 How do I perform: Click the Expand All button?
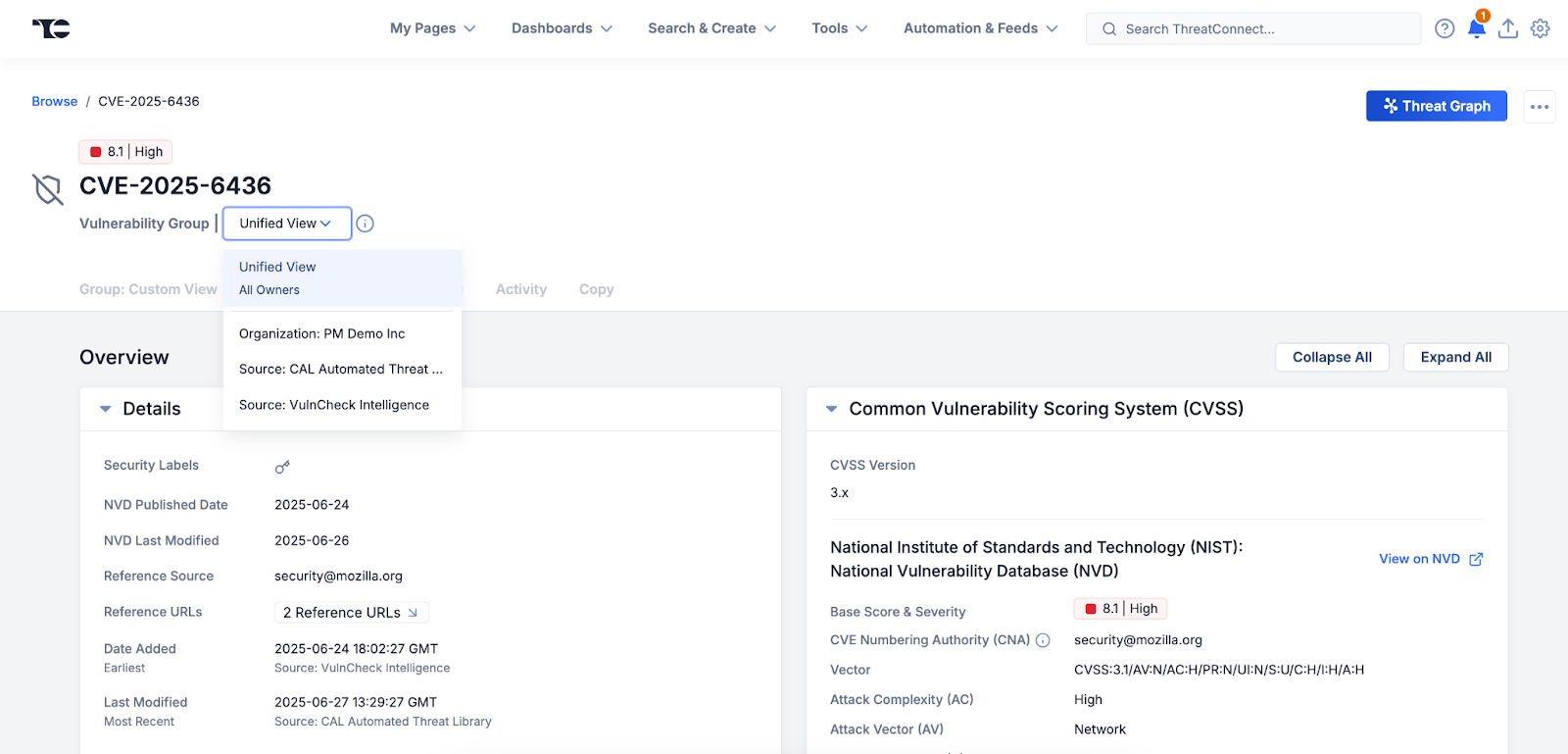[1455, 357]
